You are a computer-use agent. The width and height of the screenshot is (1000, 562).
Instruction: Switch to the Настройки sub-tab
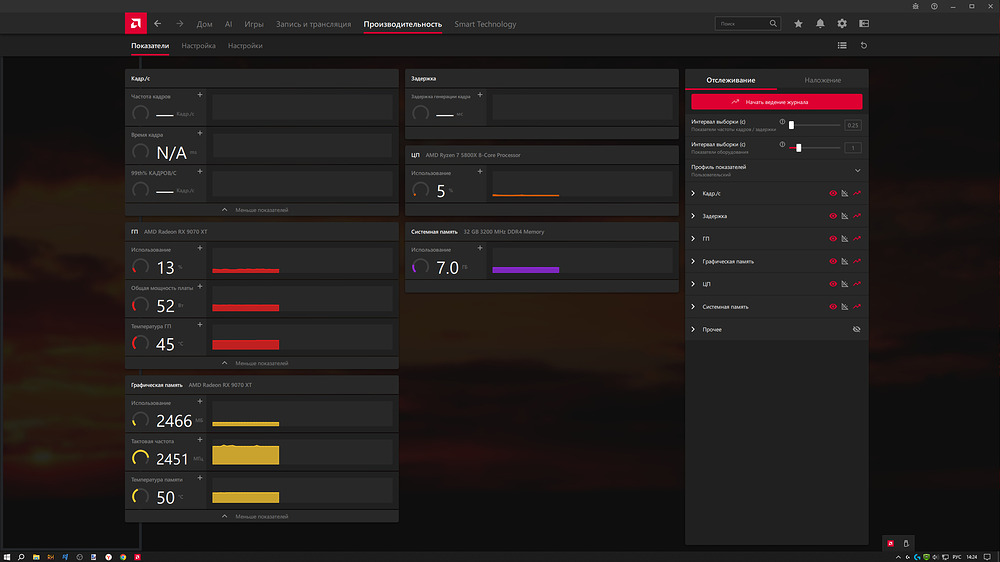point(245,46)
